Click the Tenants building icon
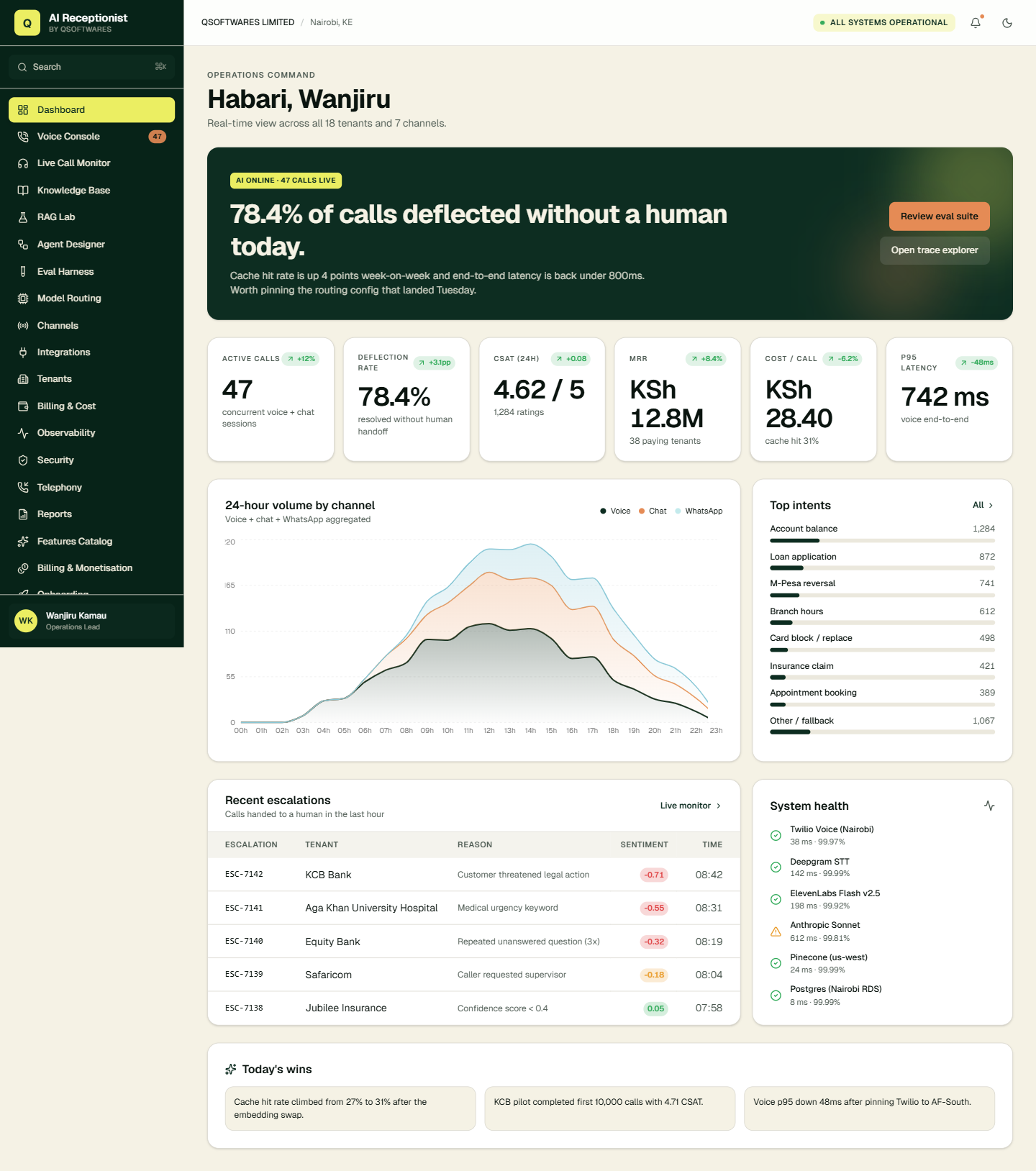 (23, 379)
